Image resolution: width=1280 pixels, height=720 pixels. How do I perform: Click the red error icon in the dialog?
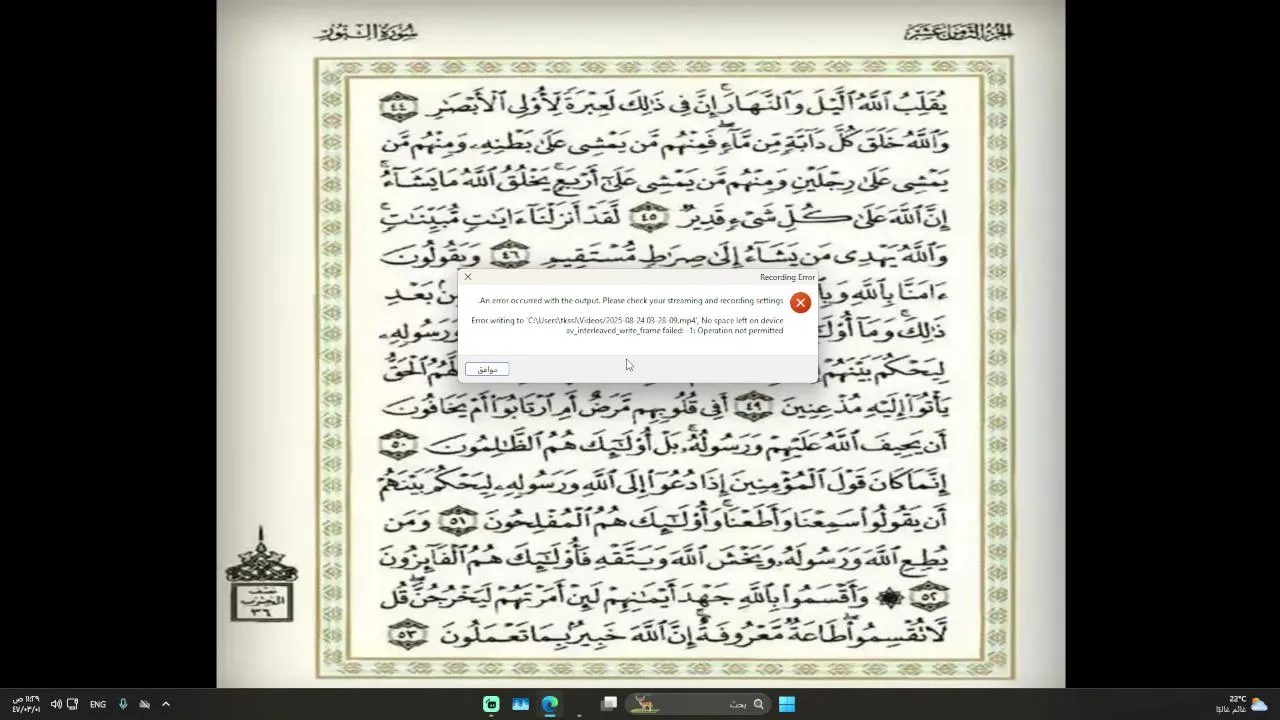tap(800, 302)
